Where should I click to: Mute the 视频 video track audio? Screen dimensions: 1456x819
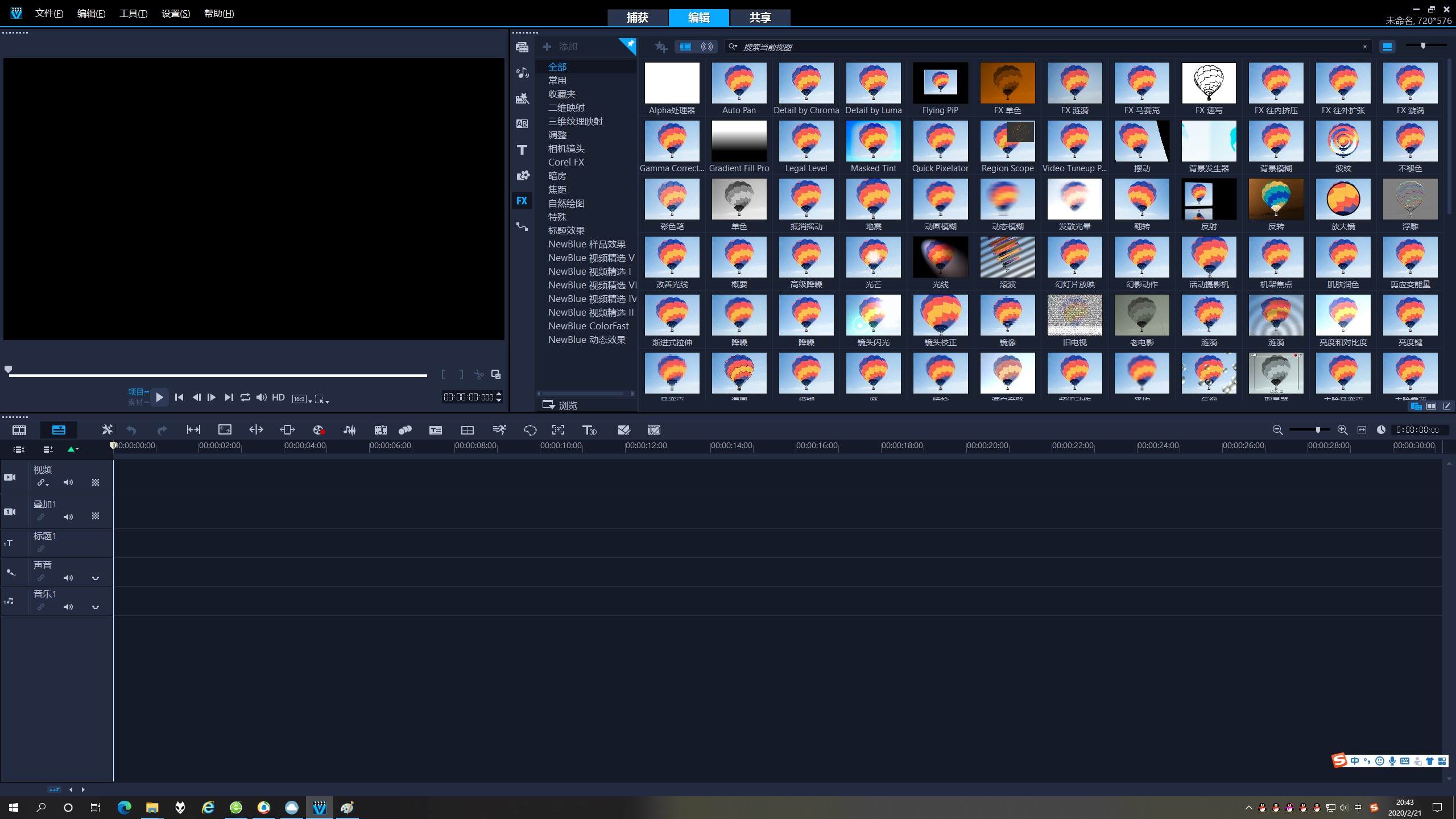click(68, 482)
